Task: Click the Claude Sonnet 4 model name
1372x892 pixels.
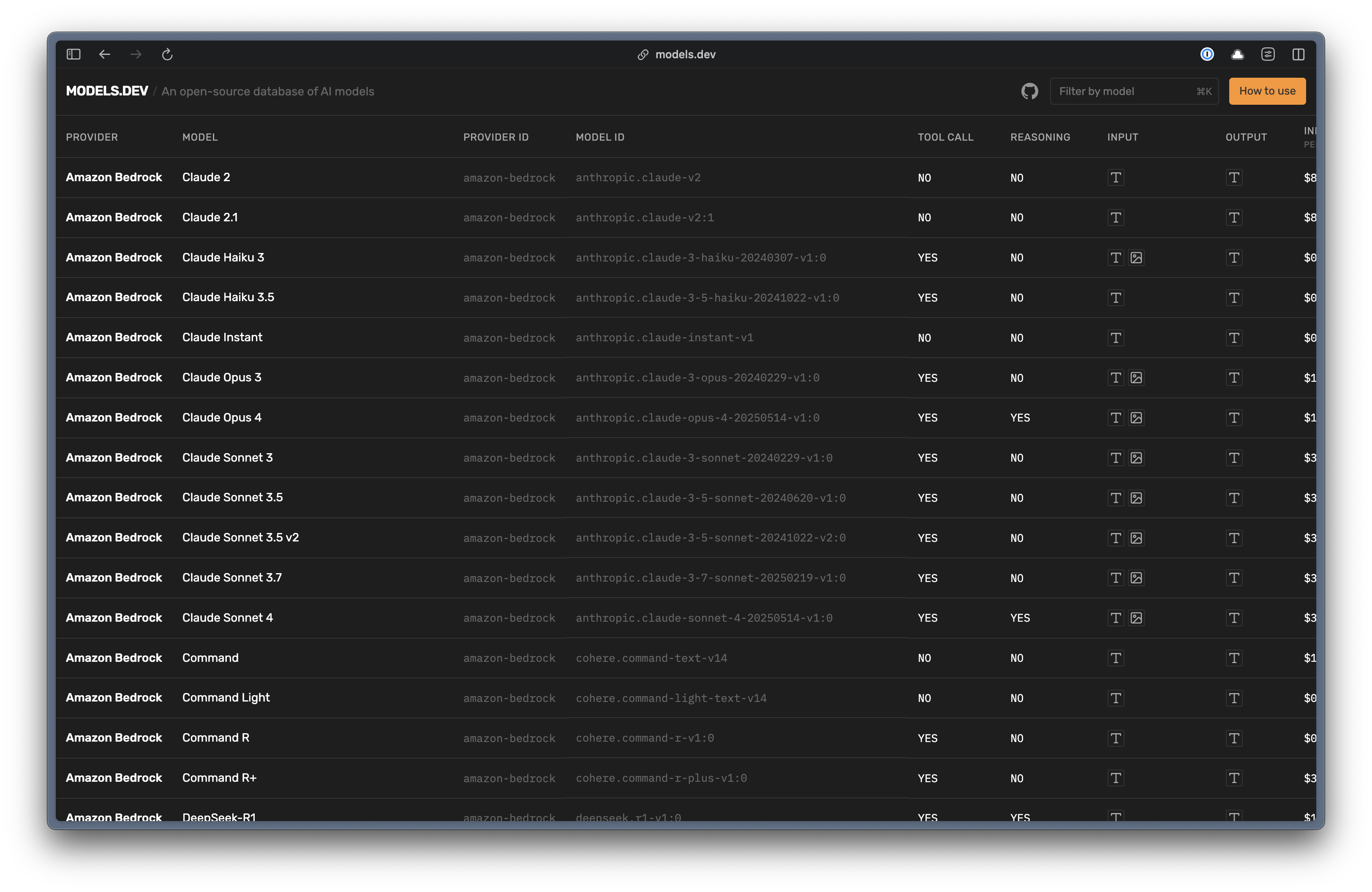Action: pos(227,618)
